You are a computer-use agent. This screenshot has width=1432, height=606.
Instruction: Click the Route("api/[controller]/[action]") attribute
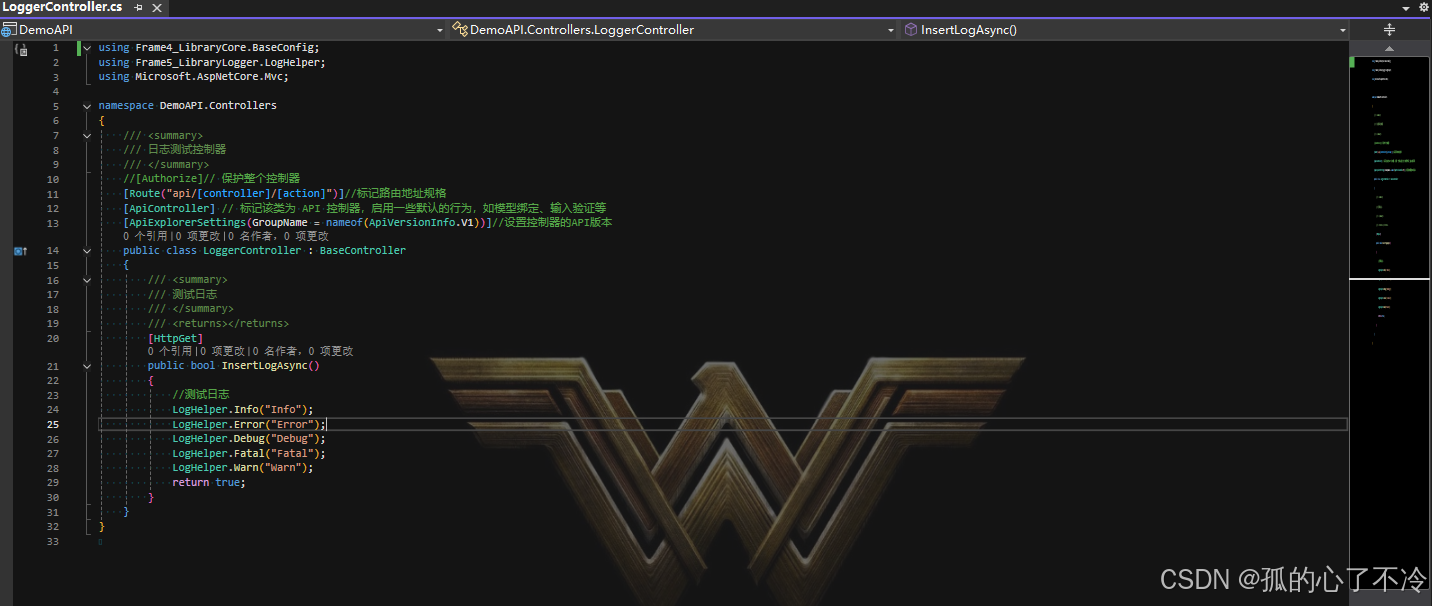pos(233,193)
